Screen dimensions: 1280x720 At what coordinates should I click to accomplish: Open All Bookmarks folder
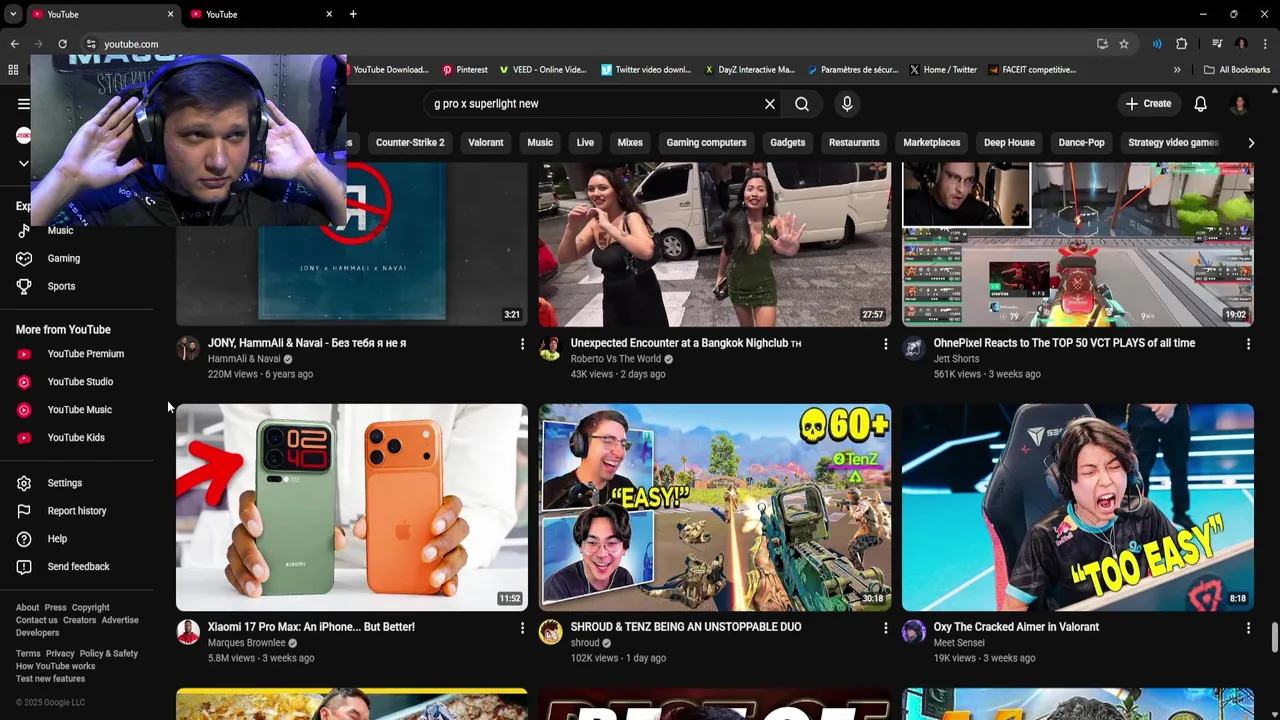click(x=1237, y=70)
